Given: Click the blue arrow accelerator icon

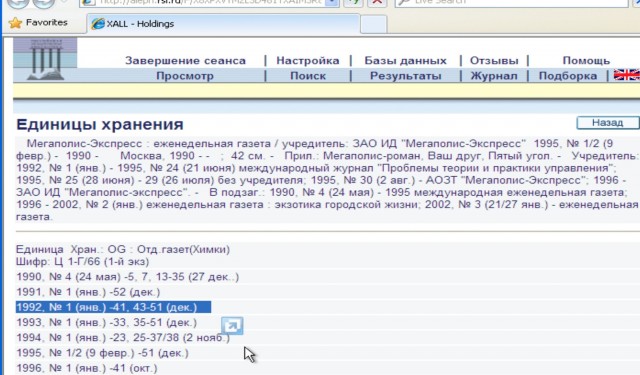Looking at the screenshot, I should [x=232, y=326].
